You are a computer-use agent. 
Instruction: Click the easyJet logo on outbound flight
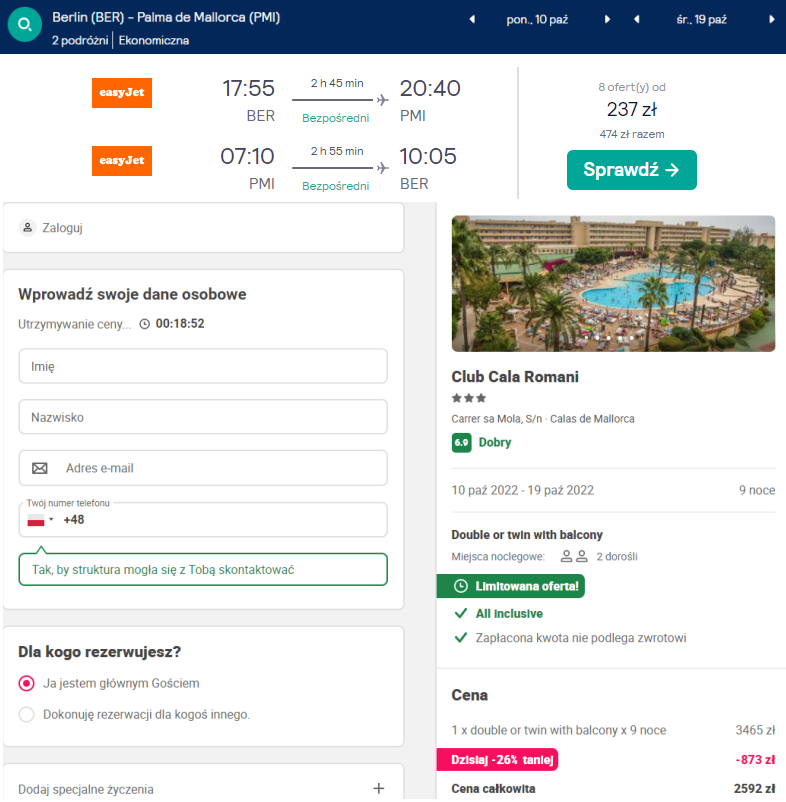(122, 93)
